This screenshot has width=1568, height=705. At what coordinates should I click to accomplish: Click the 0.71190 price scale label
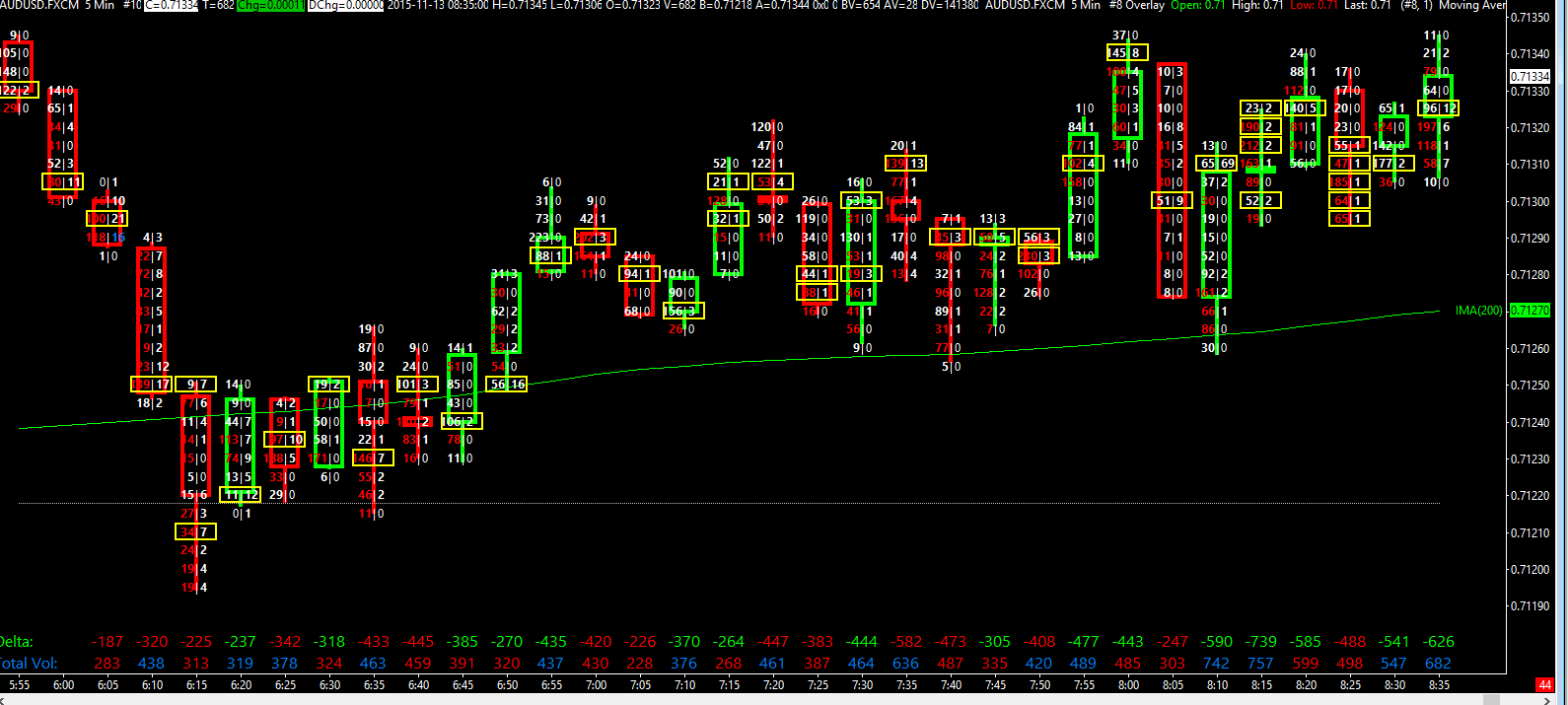(1530, 606)
